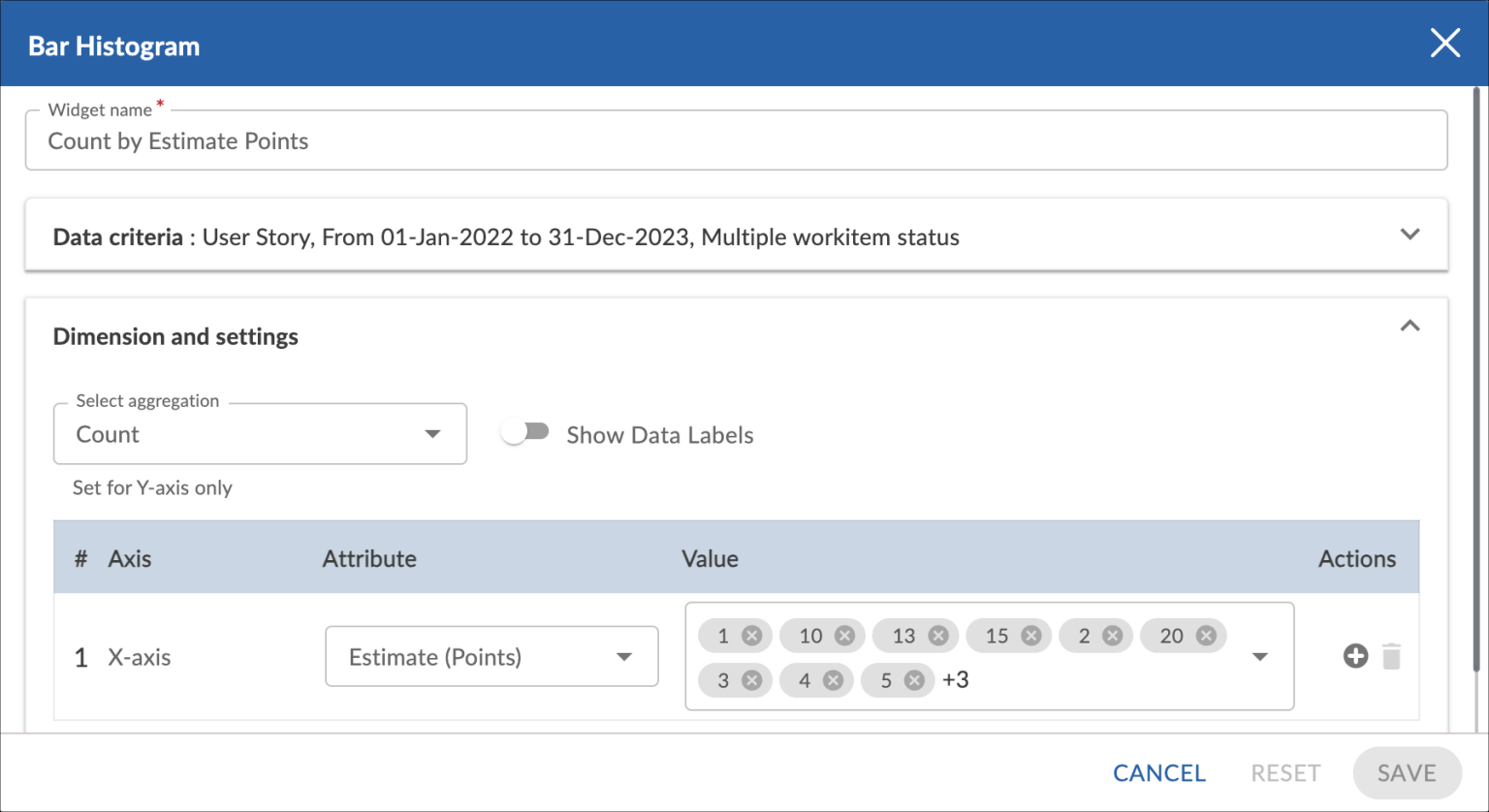The height and width of the screenshot is (812, 1489).
Task: Open the Value multi-select dropdown arrow
Action: 1259,657
